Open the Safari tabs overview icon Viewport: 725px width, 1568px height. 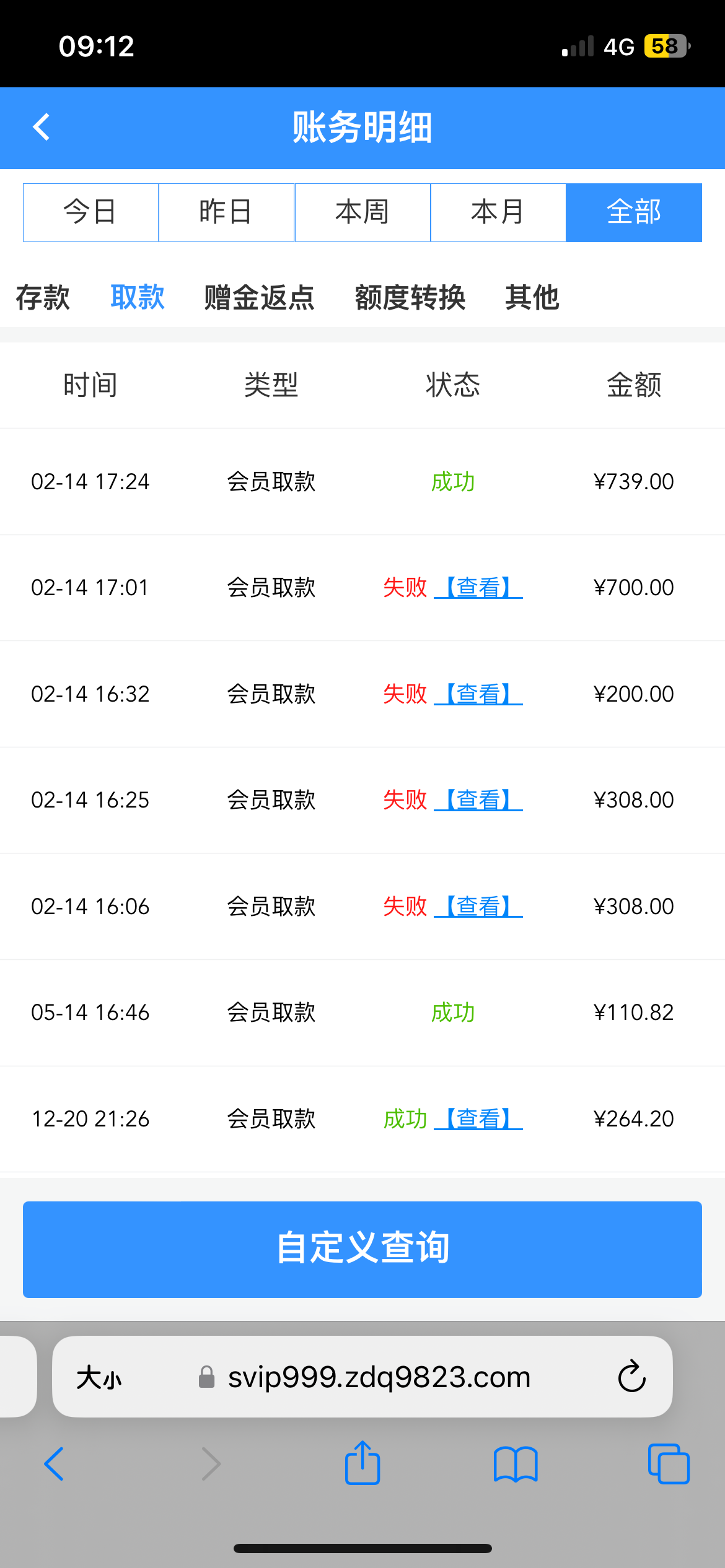tap(668, 1464)
